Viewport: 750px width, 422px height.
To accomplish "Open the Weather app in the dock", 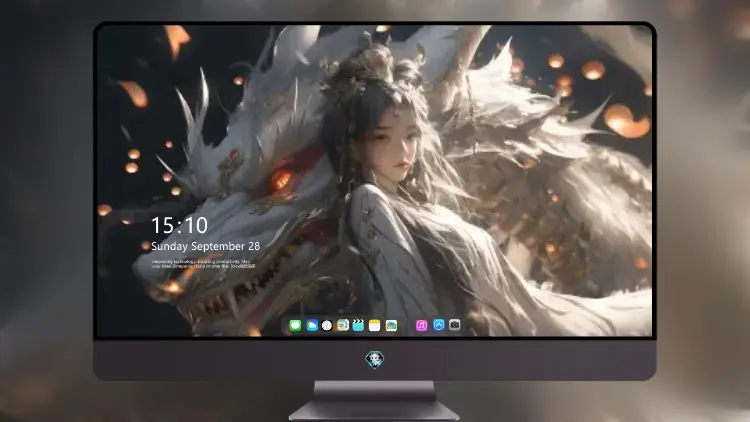I will (311, 325).
